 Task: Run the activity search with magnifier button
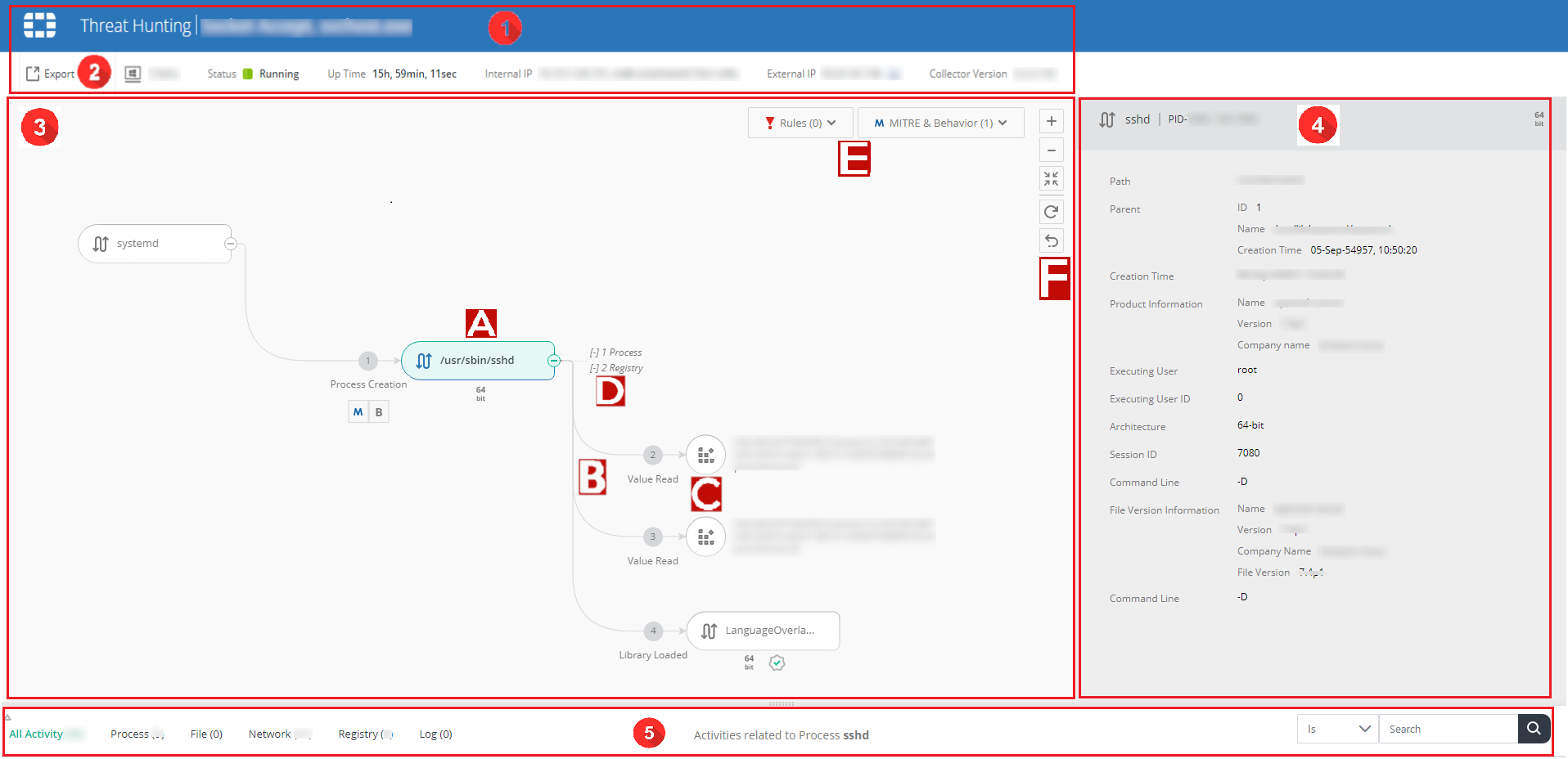coord(1534,729)
